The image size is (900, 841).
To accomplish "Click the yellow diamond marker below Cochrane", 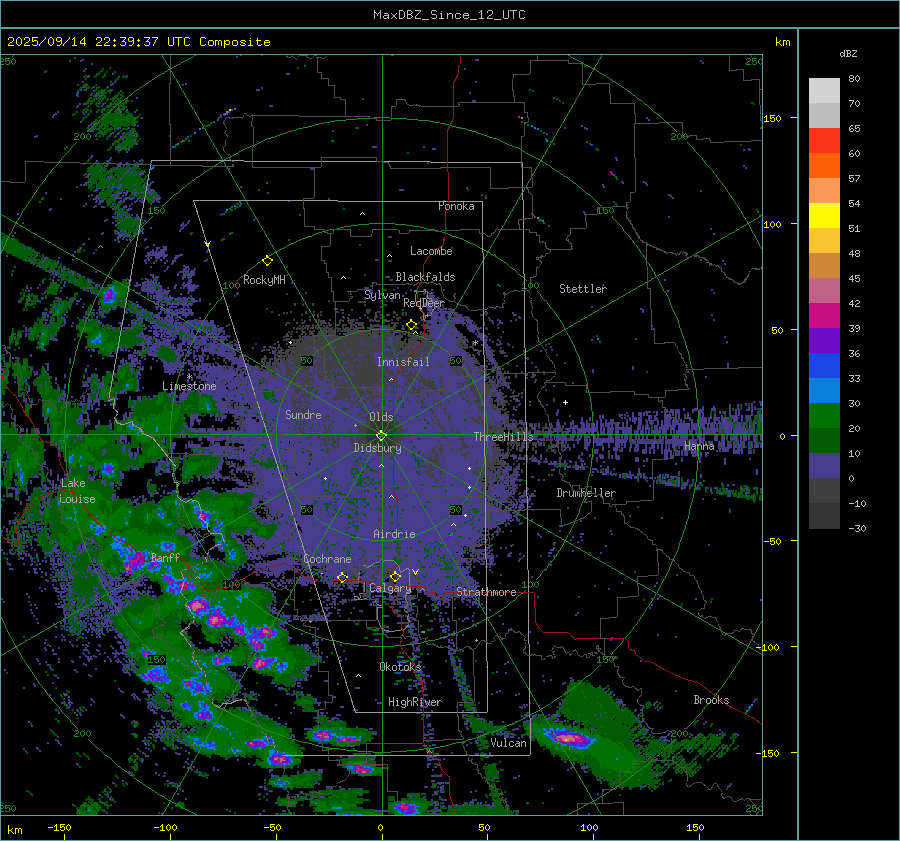I will 342,577.
